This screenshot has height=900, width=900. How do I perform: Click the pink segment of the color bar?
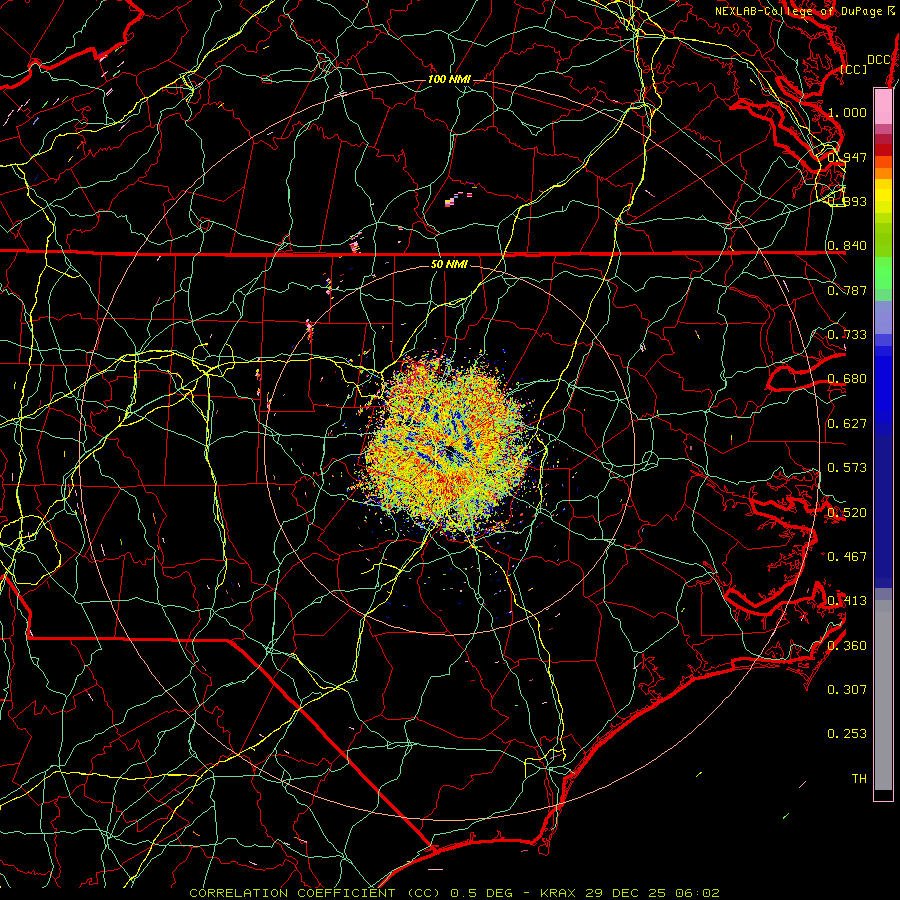[x=883, y=107]
